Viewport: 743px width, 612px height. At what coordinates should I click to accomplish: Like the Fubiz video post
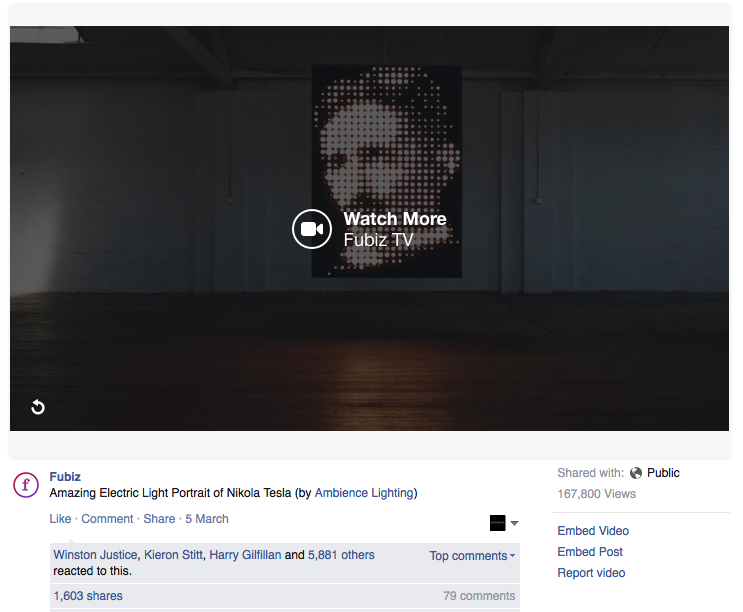click(60, 519)
